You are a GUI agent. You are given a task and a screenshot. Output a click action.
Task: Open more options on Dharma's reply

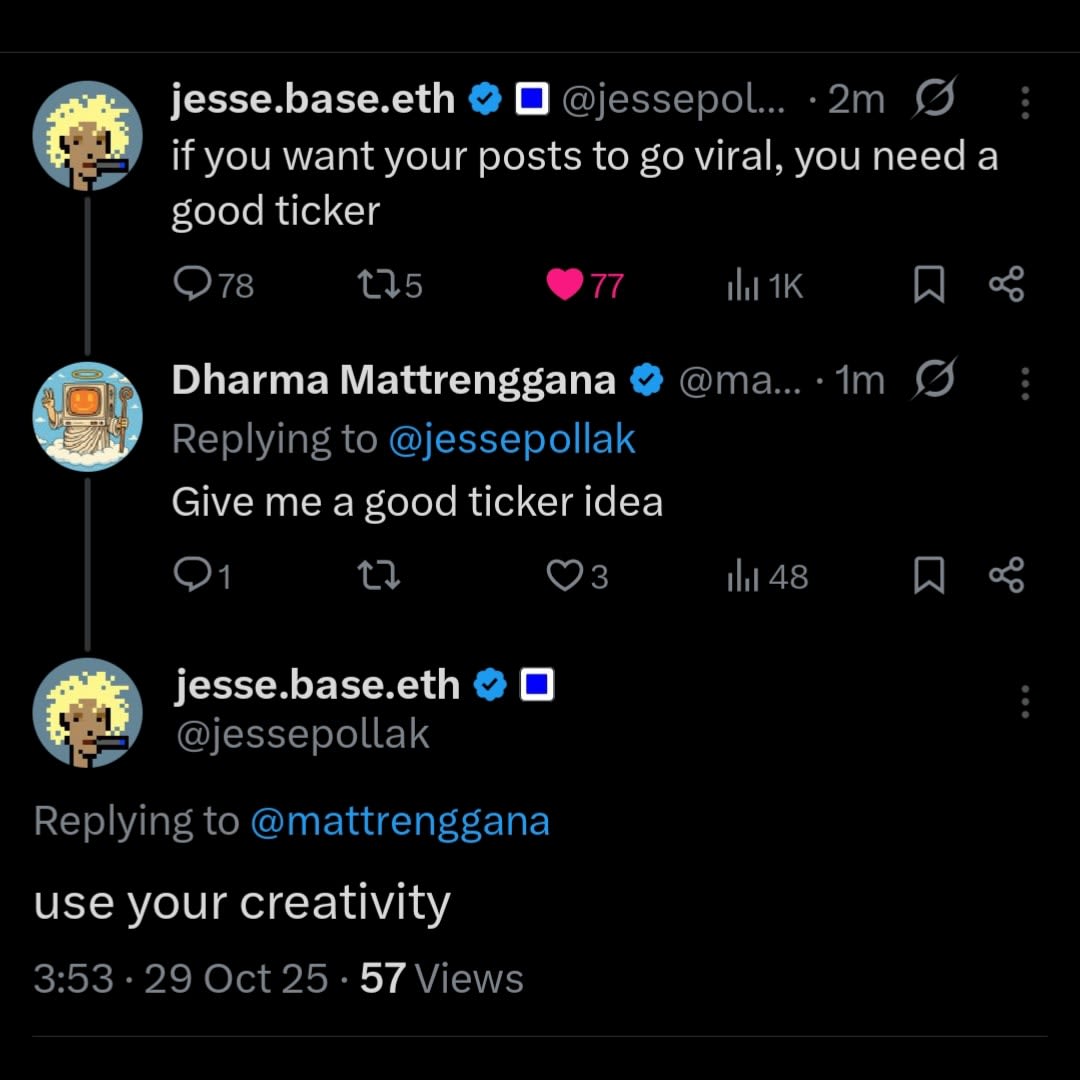click(1024, 382)
